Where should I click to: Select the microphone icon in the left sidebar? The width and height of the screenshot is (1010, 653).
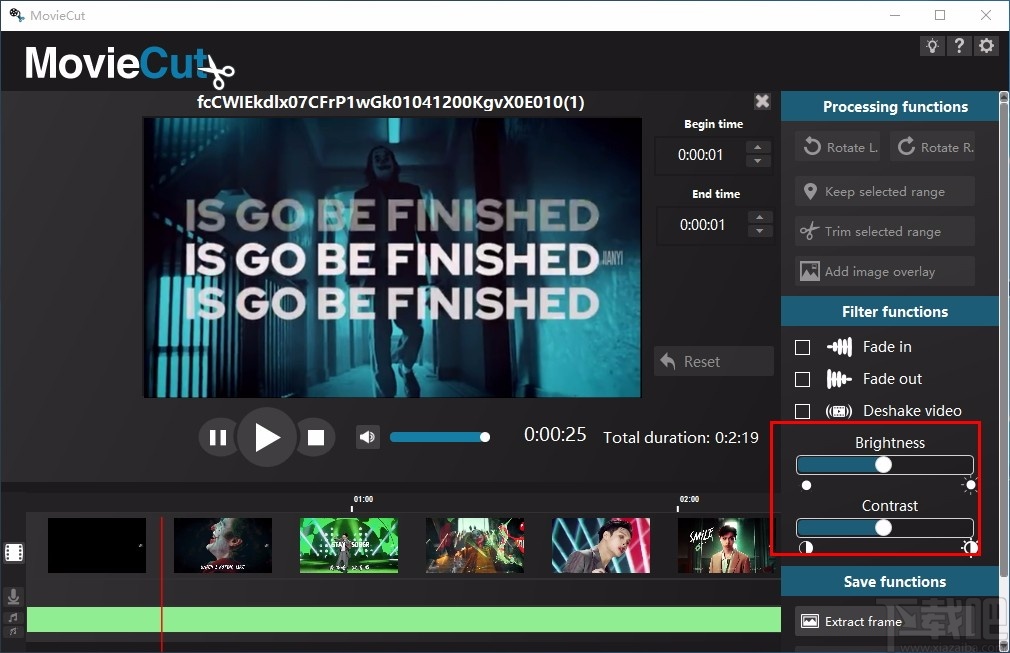click(x=13, y=596)
